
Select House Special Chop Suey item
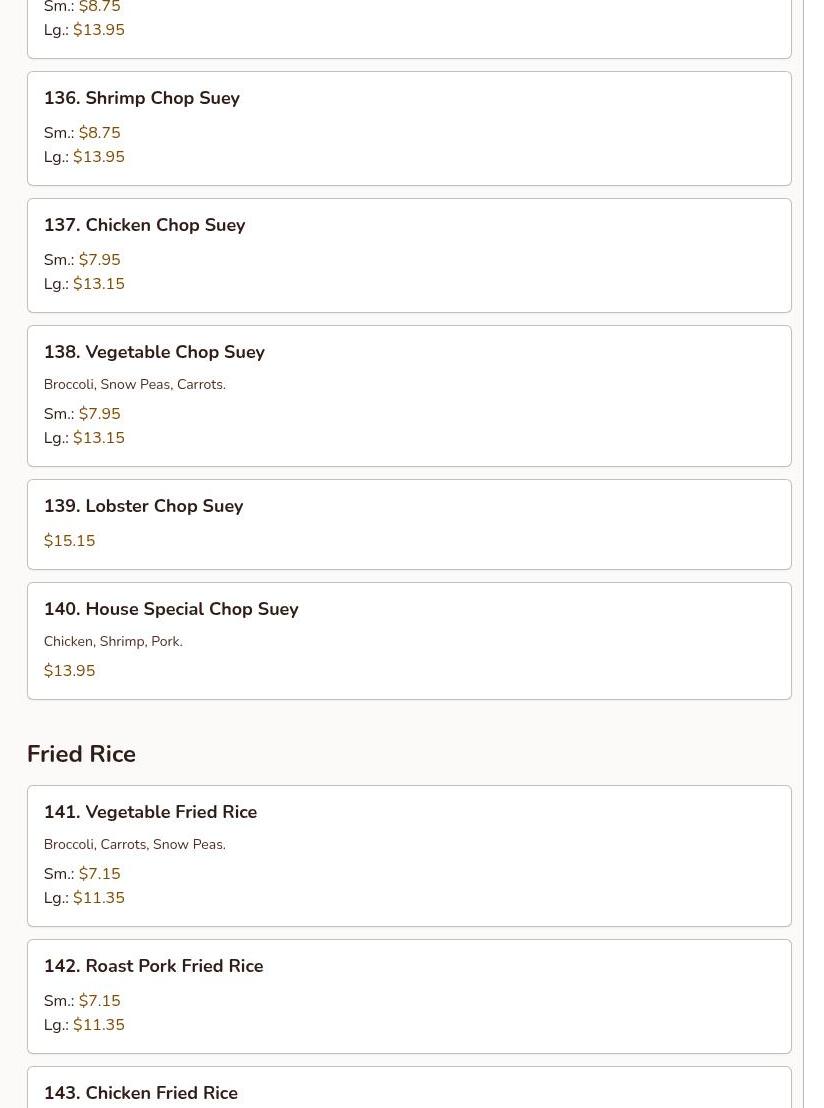[191, 609]
